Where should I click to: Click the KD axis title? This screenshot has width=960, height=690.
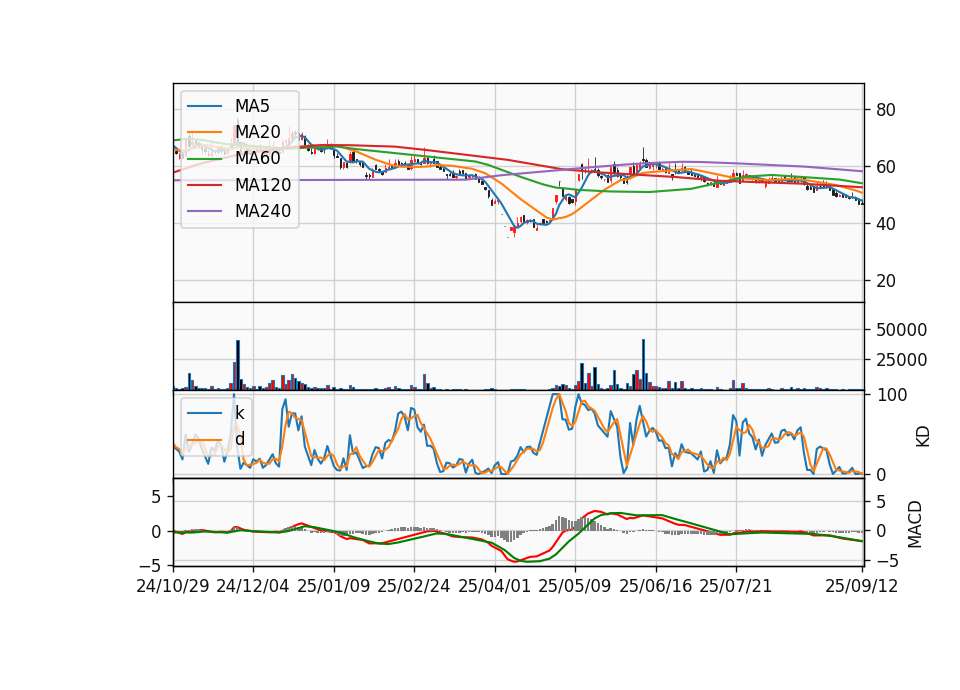coord(923,437)
